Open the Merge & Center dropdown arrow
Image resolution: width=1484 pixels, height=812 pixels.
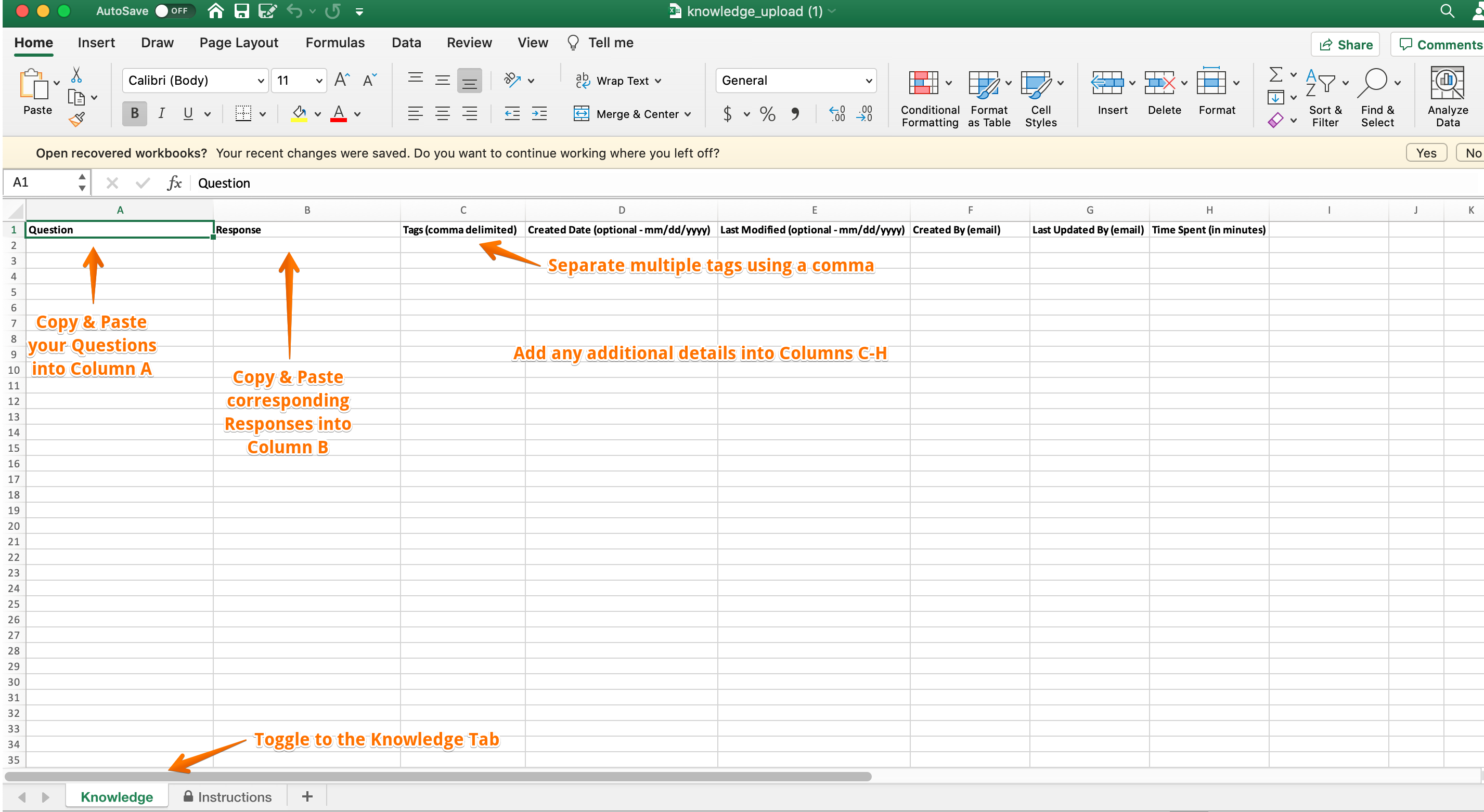click(688, 114)
